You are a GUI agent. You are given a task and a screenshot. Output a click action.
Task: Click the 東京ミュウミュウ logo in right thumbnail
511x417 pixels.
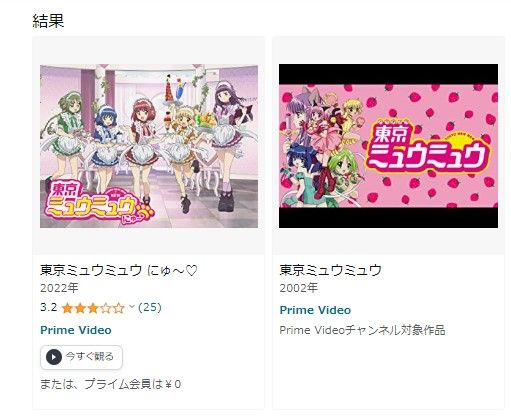(x=428, y=147)
